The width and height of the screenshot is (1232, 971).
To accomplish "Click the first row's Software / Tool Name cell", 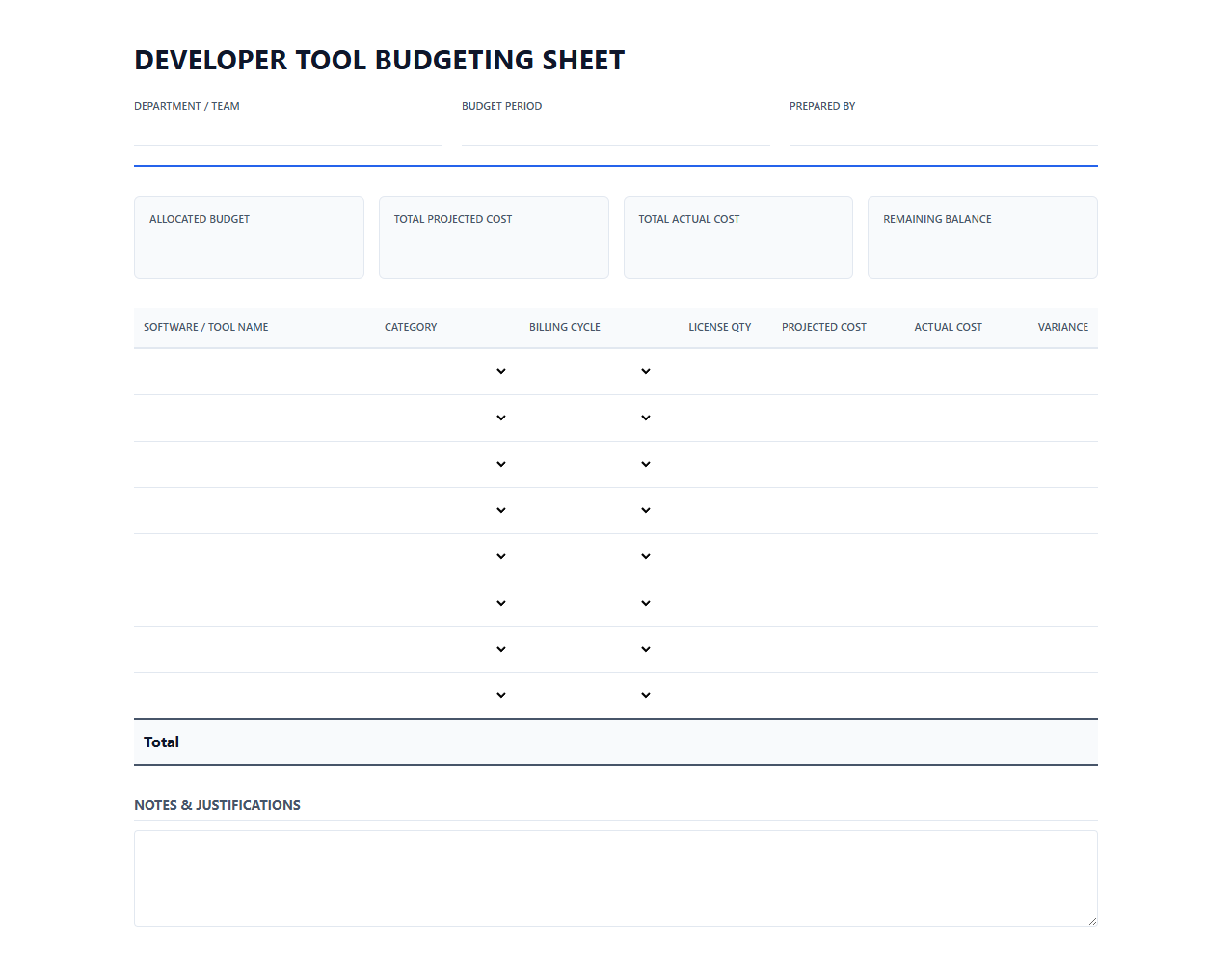I will [x=254, y=372].
